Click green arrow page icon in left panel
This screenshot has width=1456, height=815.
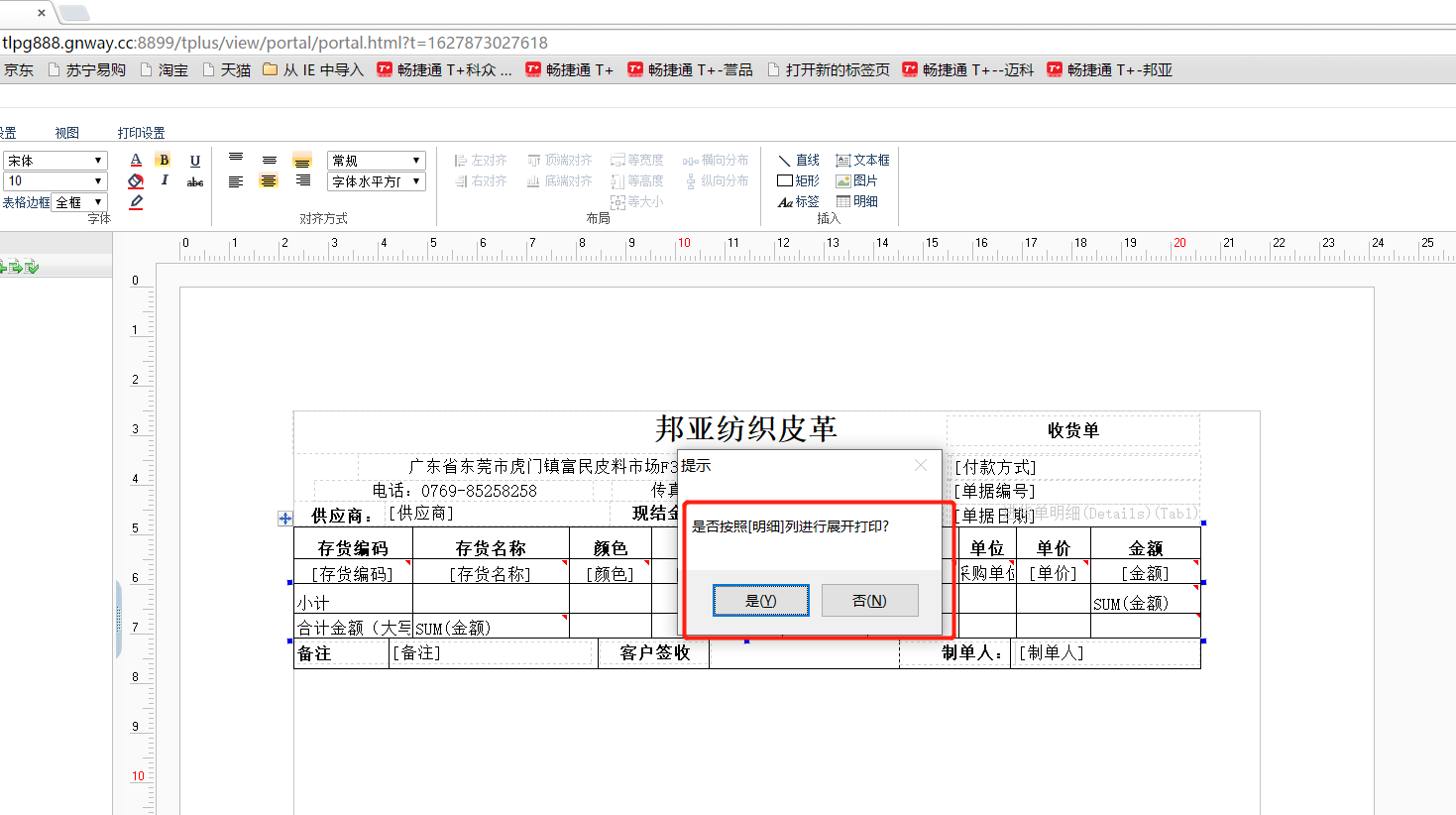(x=16, y=267)
